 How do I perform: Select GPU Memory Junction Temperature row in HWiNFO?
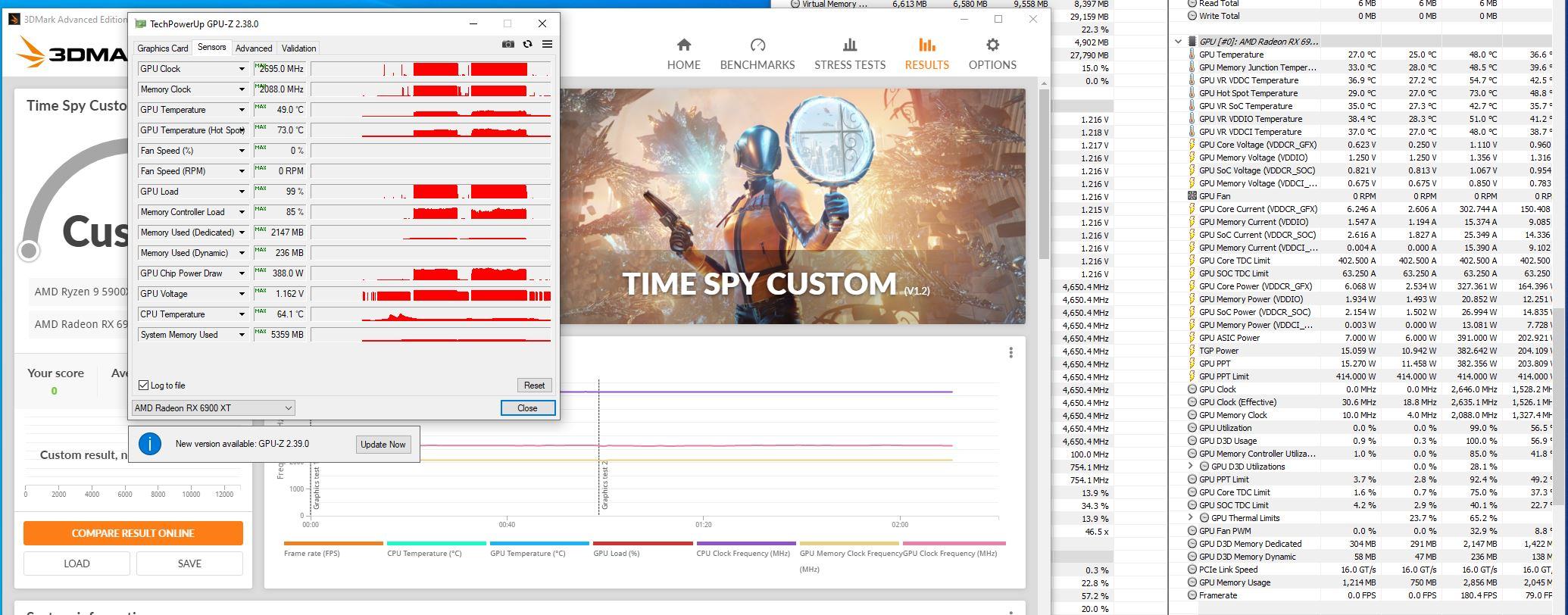(x=1368, y=67)
